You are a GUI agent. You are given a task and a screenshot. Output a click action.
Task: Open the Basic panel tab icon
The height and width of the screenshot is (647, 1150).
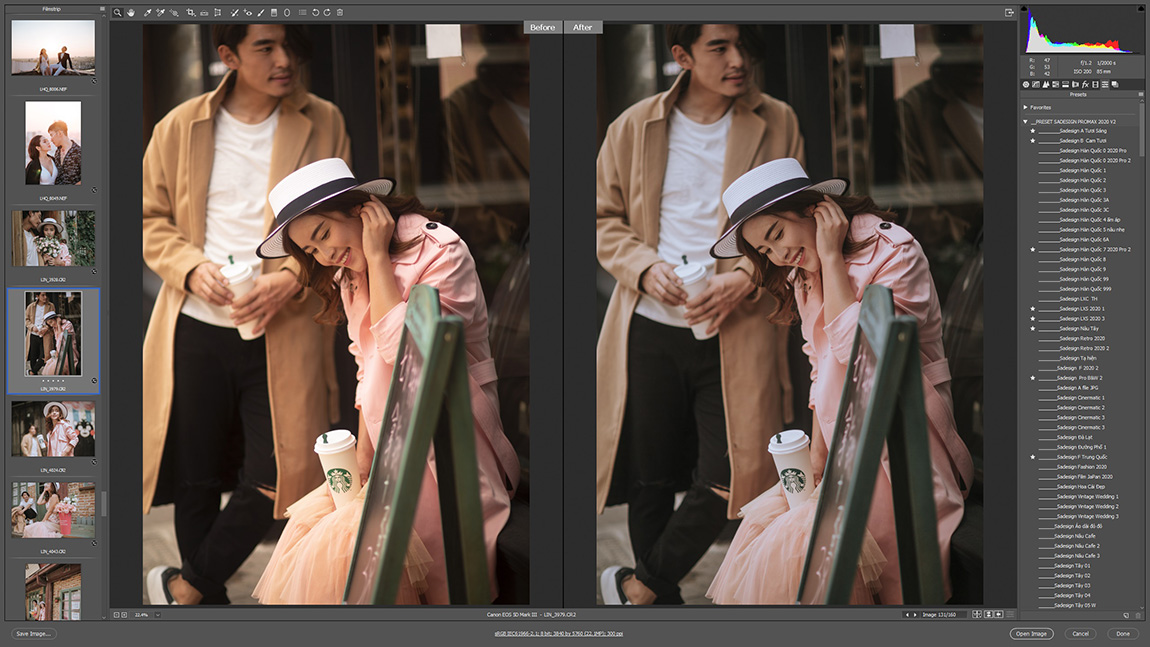(1026, 84)
